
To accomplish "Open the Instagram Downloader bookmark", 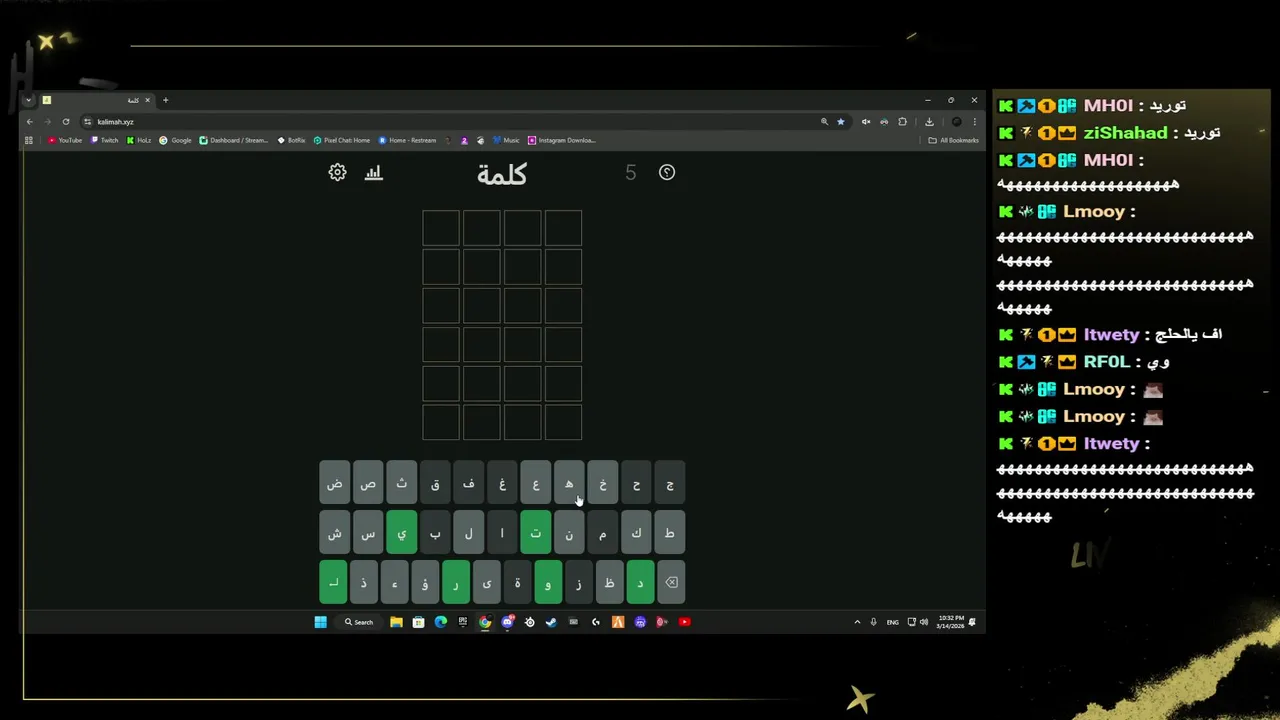I will [x=562, y=140].
